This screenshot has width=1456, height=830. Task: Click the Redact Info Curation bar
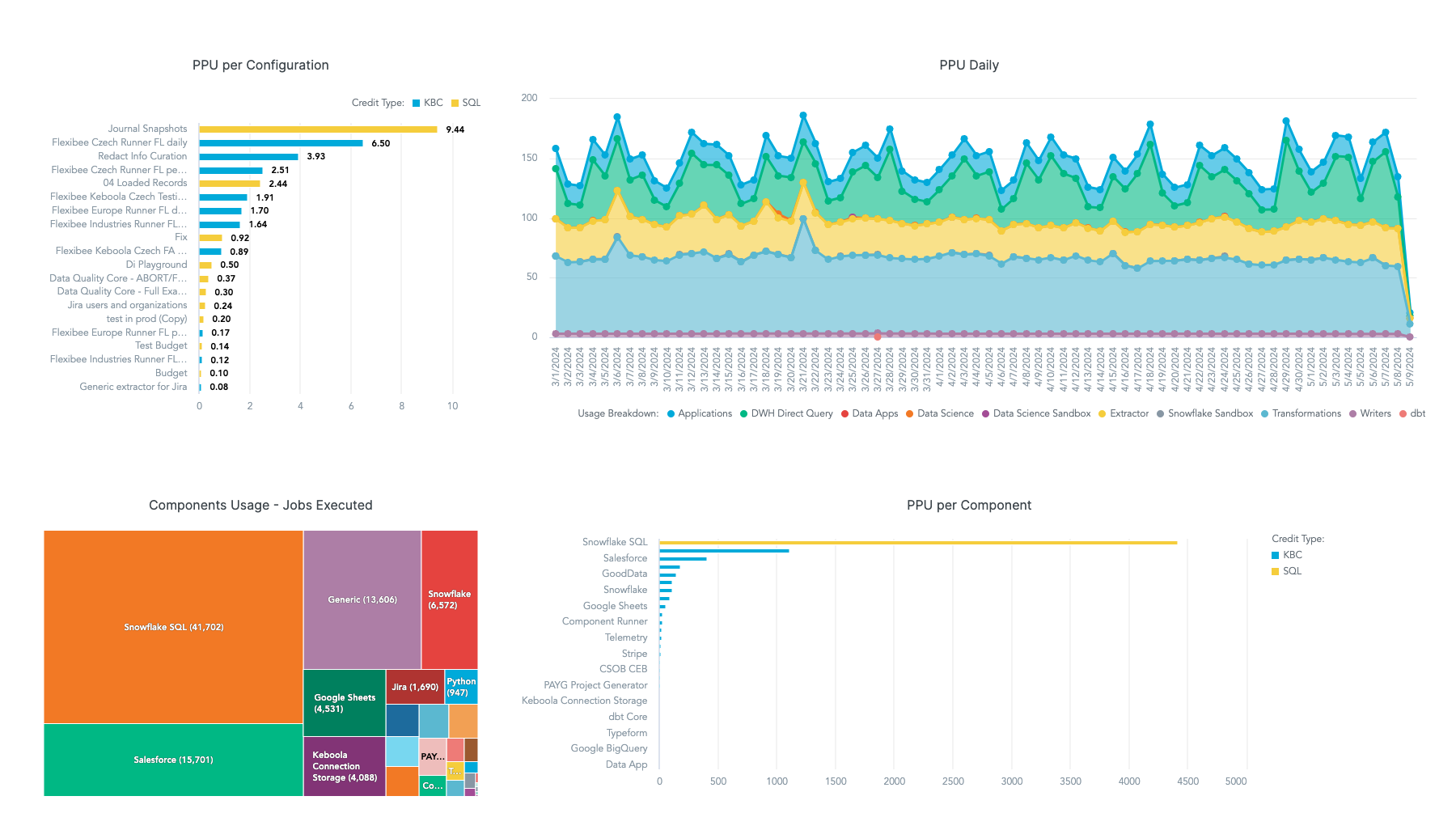click(248, 157)
